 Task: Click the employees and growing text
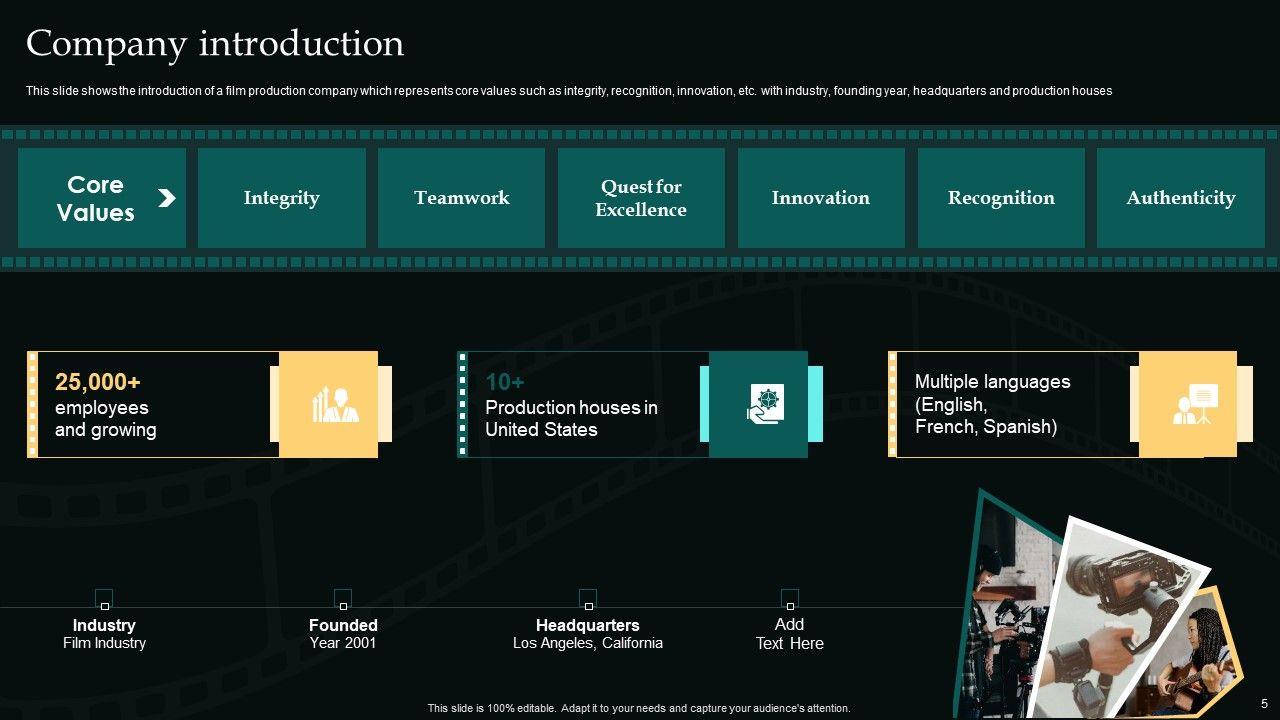(x=106, y=419)
